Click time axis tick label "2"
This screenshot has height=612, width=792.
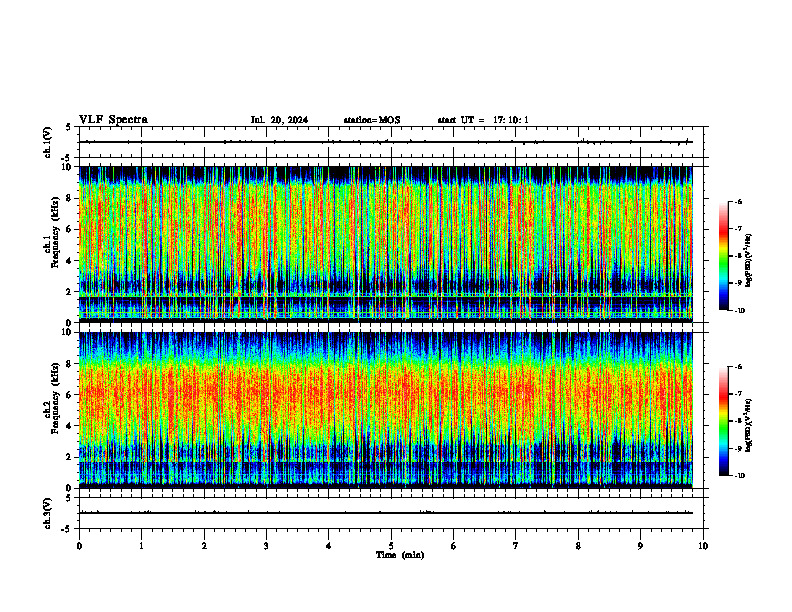pyautogui.click(x=204, y=546)
